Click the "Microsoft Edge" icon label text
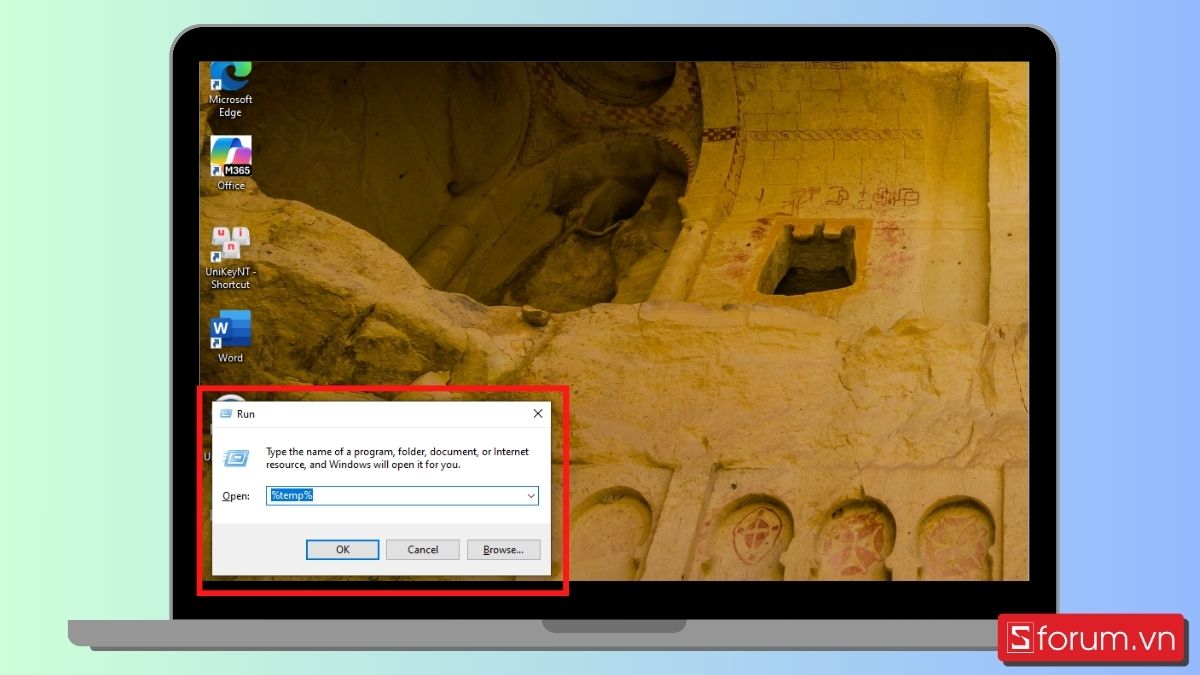 (x=230, y=106)
